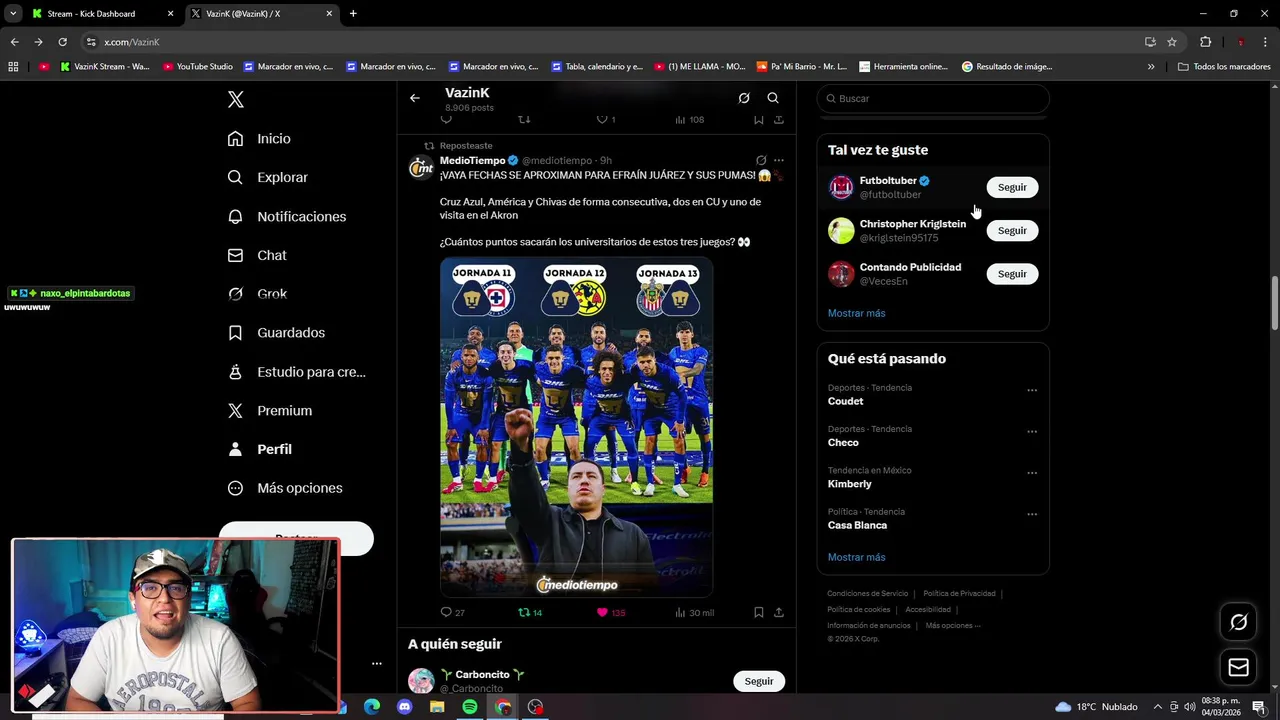Viewport: 1280px width, 720px height.
Task: Open Casa Blanca trend options
Action: click(x=1032, y=514)
